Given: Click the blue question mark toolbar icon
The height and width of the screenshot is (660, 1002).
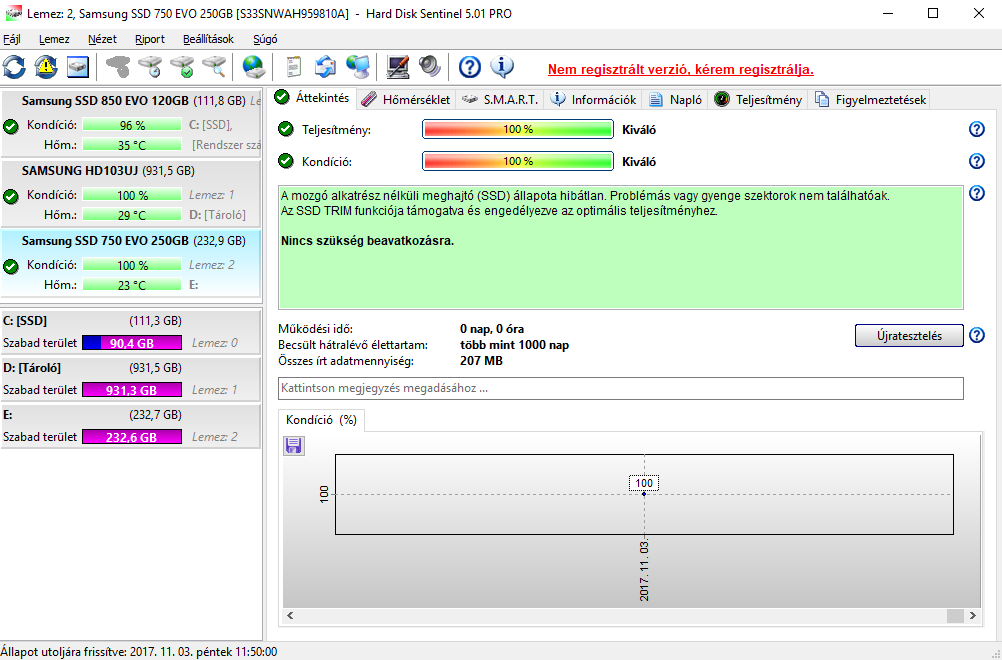Looking at the screenshot, I should point(470,66).
